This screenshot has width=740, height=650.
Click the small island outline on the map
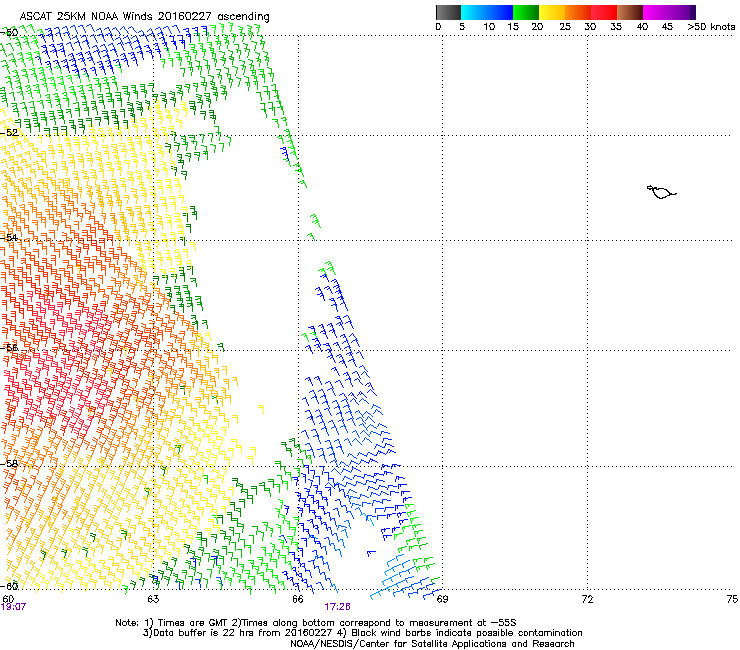[x=661, y=192]
